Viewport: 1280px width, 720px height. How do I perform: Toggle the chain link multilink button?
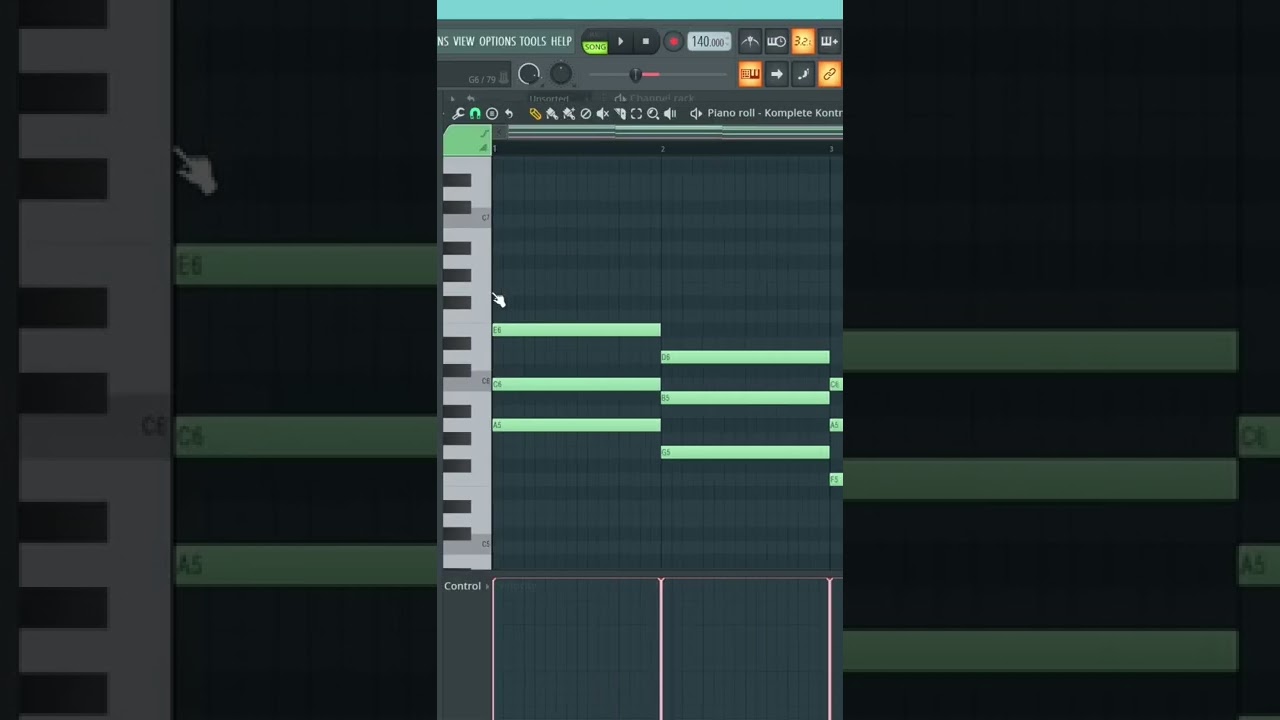tap(830, 74)
